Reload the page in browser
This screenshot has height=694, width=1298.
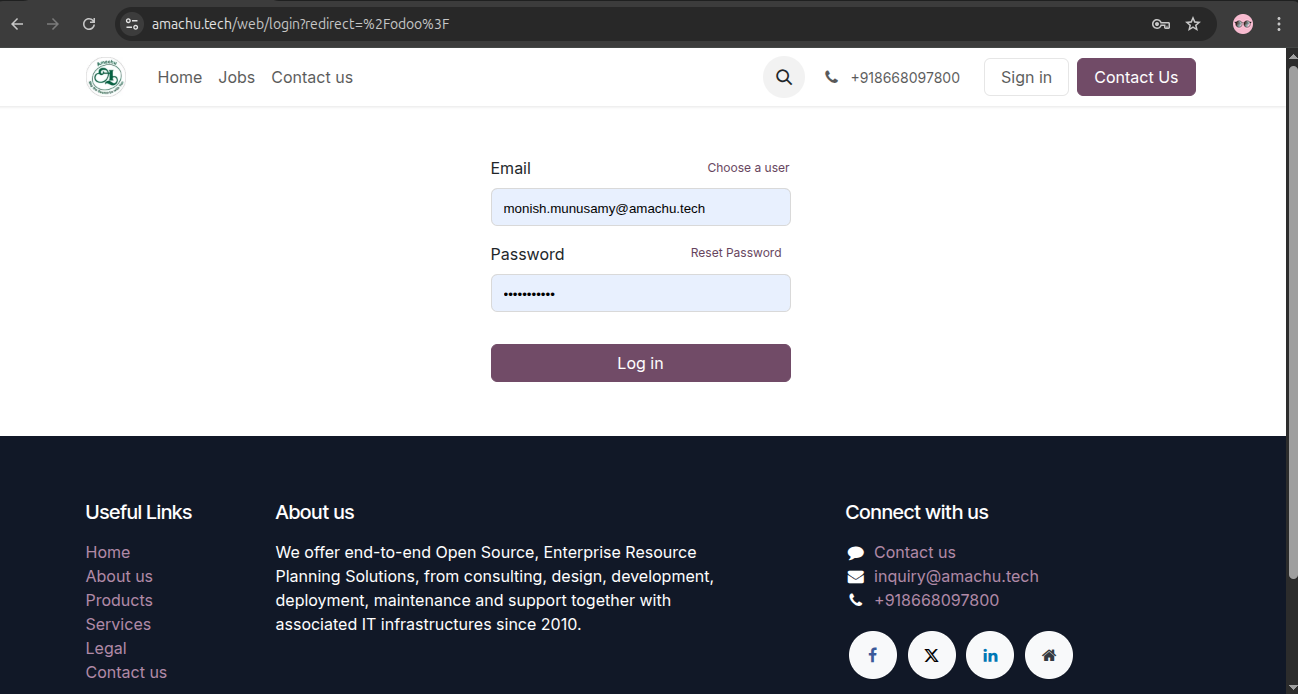[89, 24]
